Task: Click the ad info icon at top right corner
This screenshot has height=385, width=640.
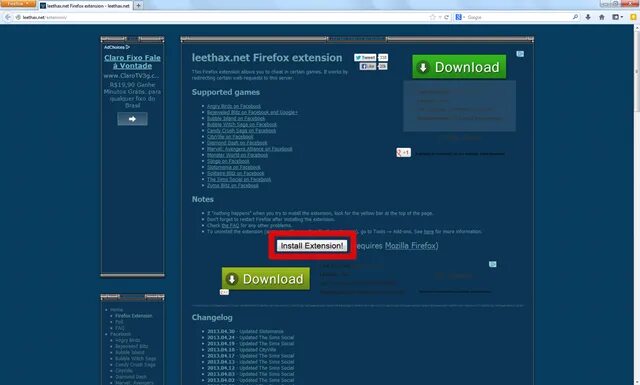Action: [520, 54]
